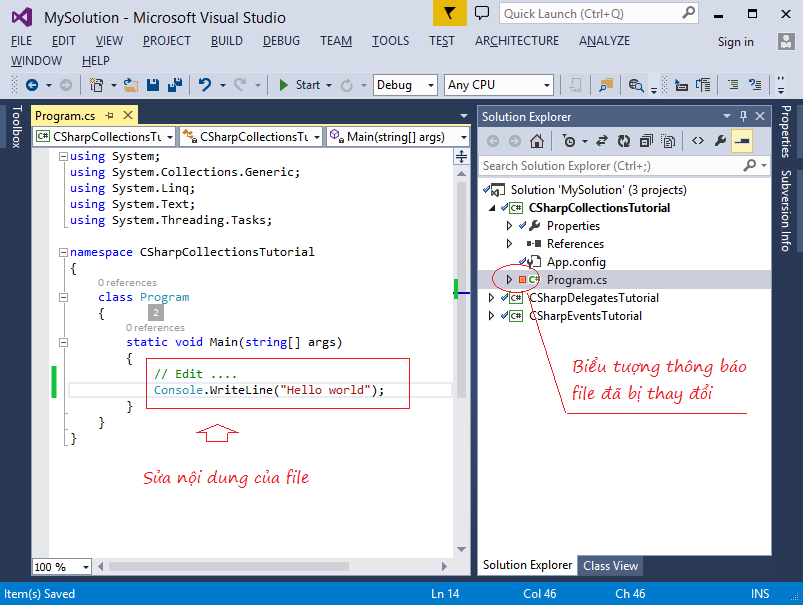Click the editor split-window handle
Image resolution: width=803 pixels, height=605 pixels.
pos(461,156)
